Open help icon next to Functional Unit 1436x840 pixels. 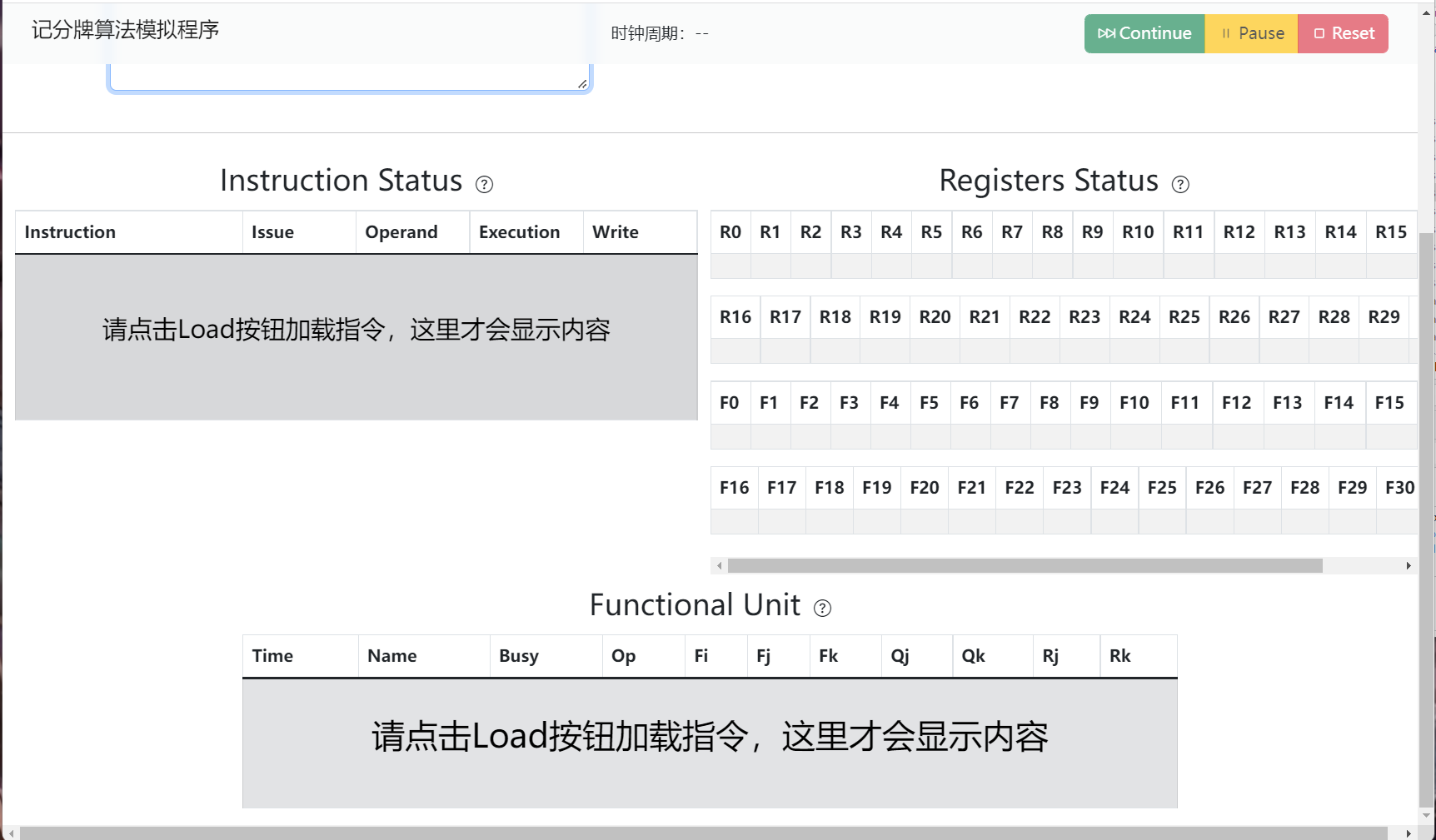coord(822,608)
